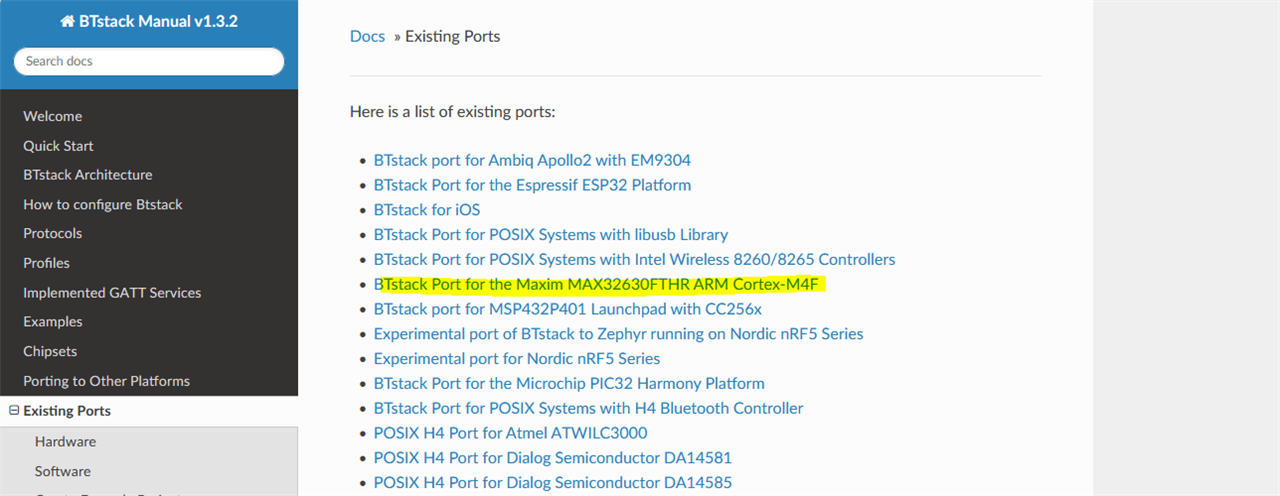1280x496 pixels.
Task: Open the Espressif ESP32 Platform port link
Action: pos(532,185)
